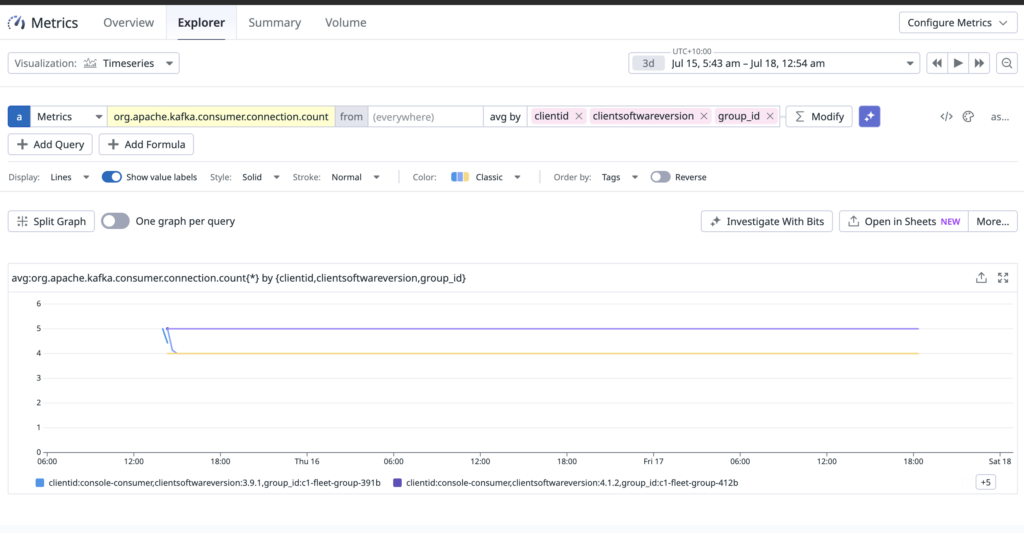This screenshot has height=533, width=1024.
Task: Open the Visualization Timeseries dropdown
Action: pyautogui.click(x=93, y=63)
